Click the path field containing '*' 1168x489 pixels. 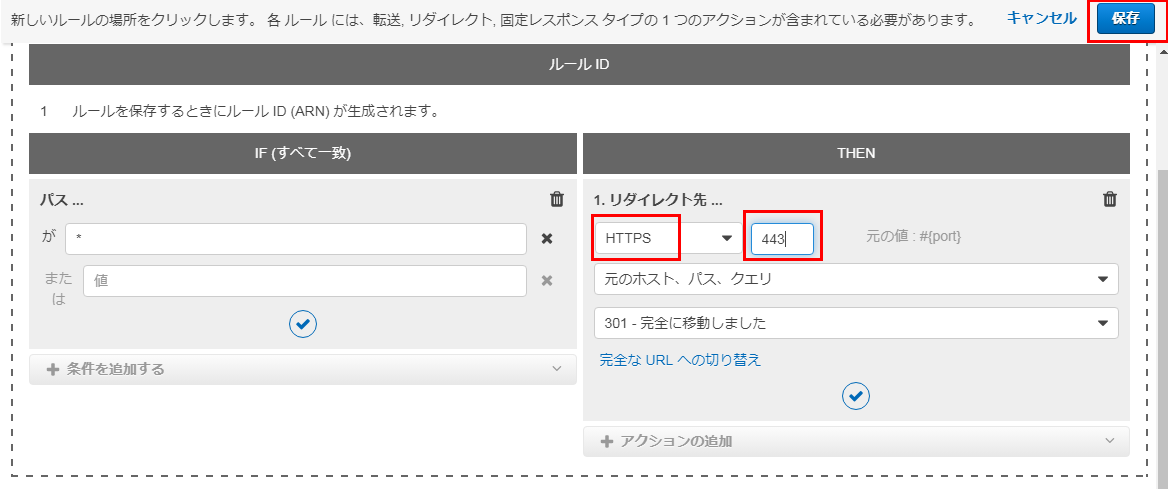(296, 239)
